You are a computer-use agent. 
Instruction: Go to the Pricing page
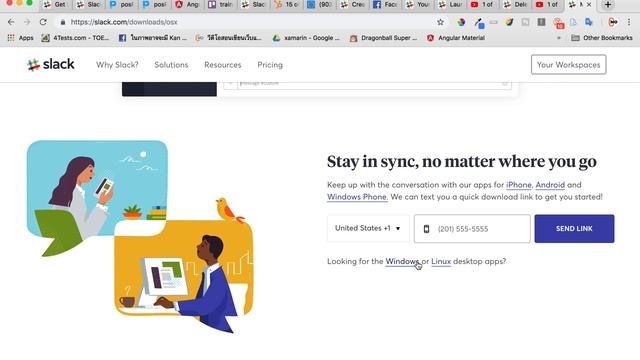[270, 65]
